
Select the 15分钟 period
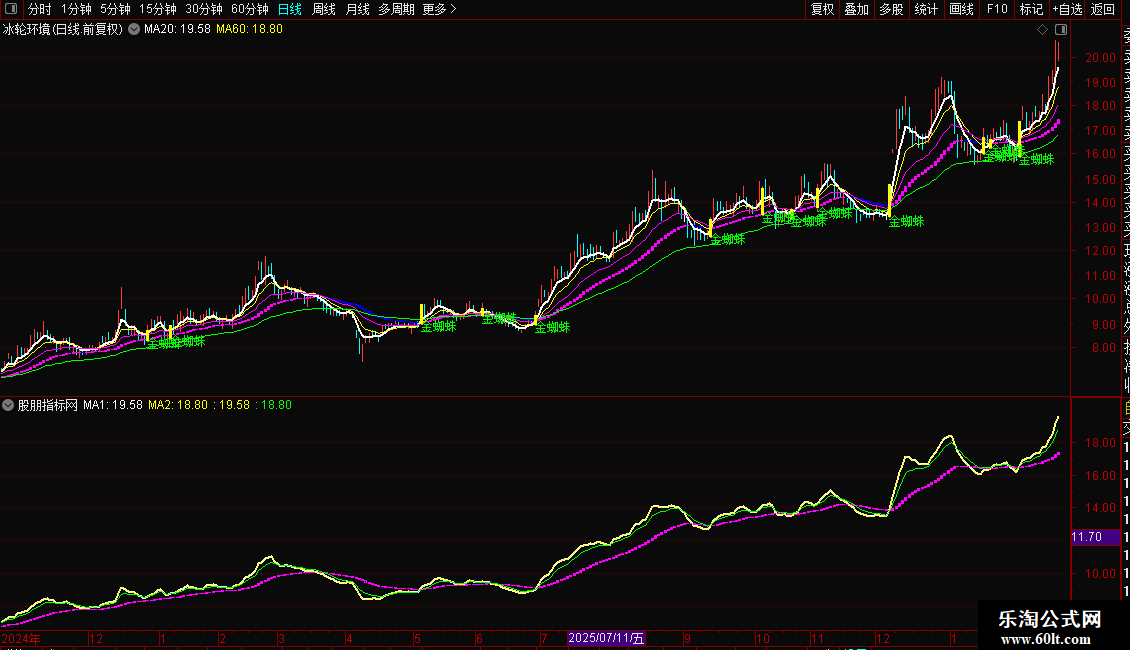tap(158, 9)
